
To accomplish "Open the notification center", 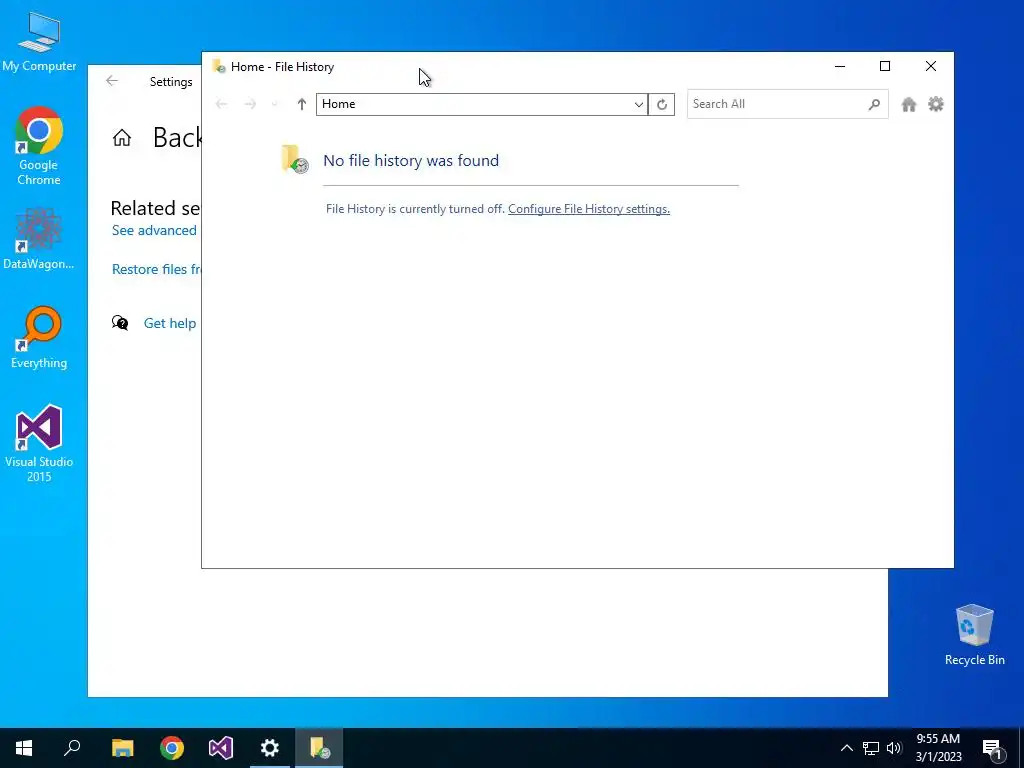I will [993, 748].
